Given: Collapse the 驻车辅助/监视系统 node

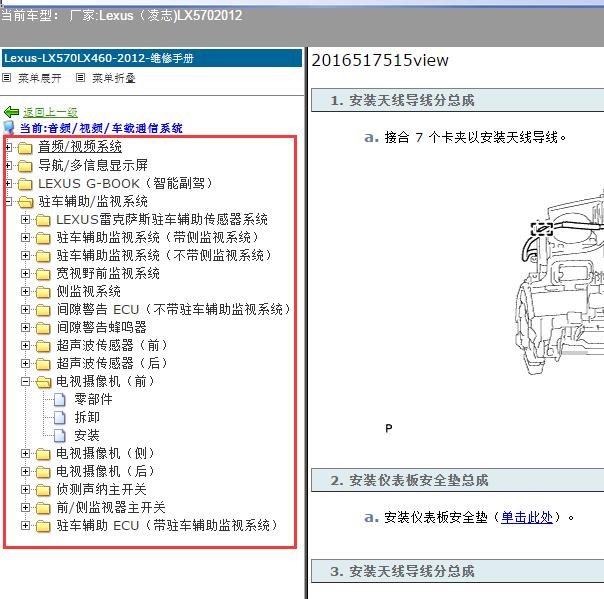Looking at the screenshot, I should (8, 201).
